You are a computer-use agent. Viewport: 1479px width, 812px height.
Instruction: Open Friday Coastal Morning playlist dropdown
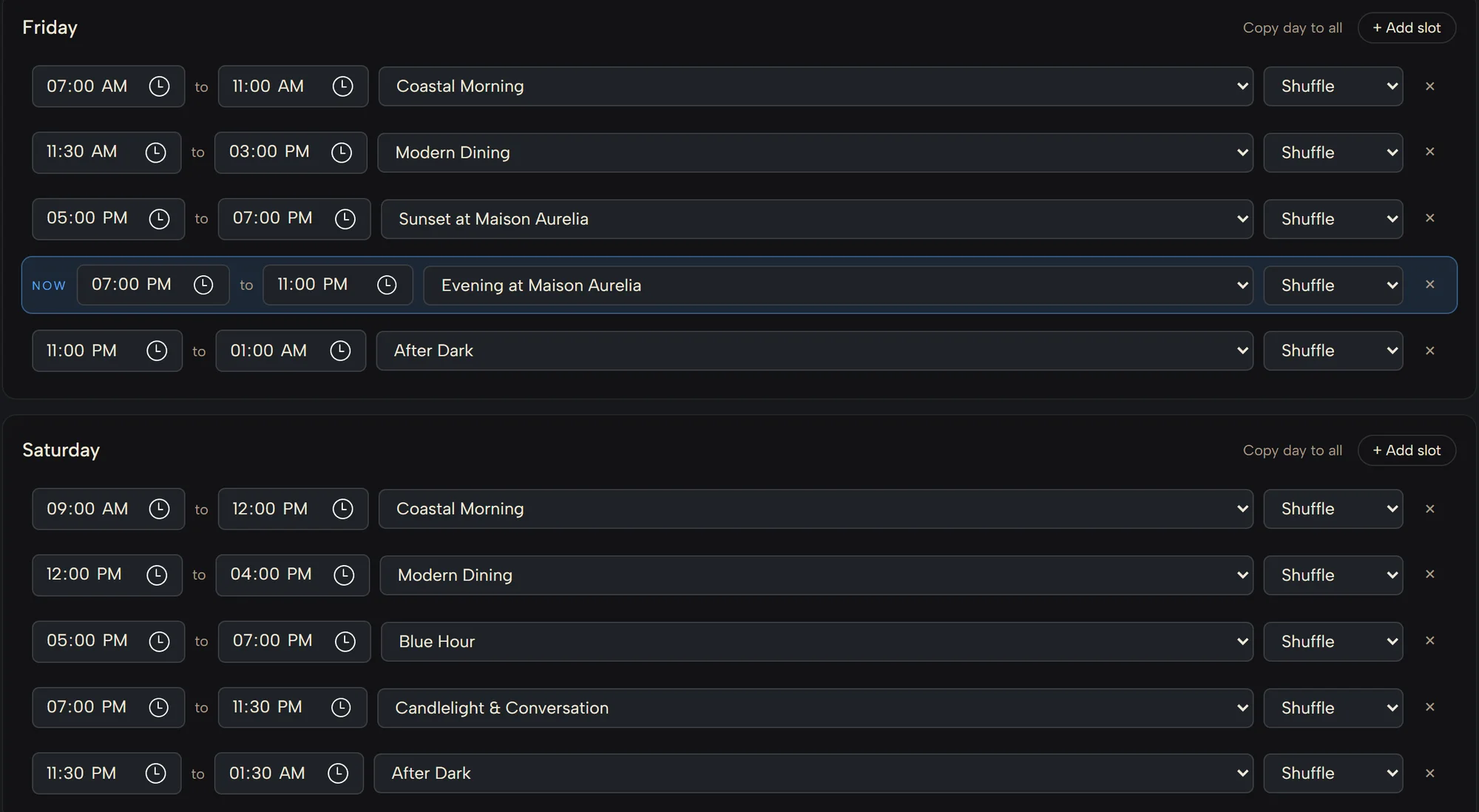(x=816, y=87)
